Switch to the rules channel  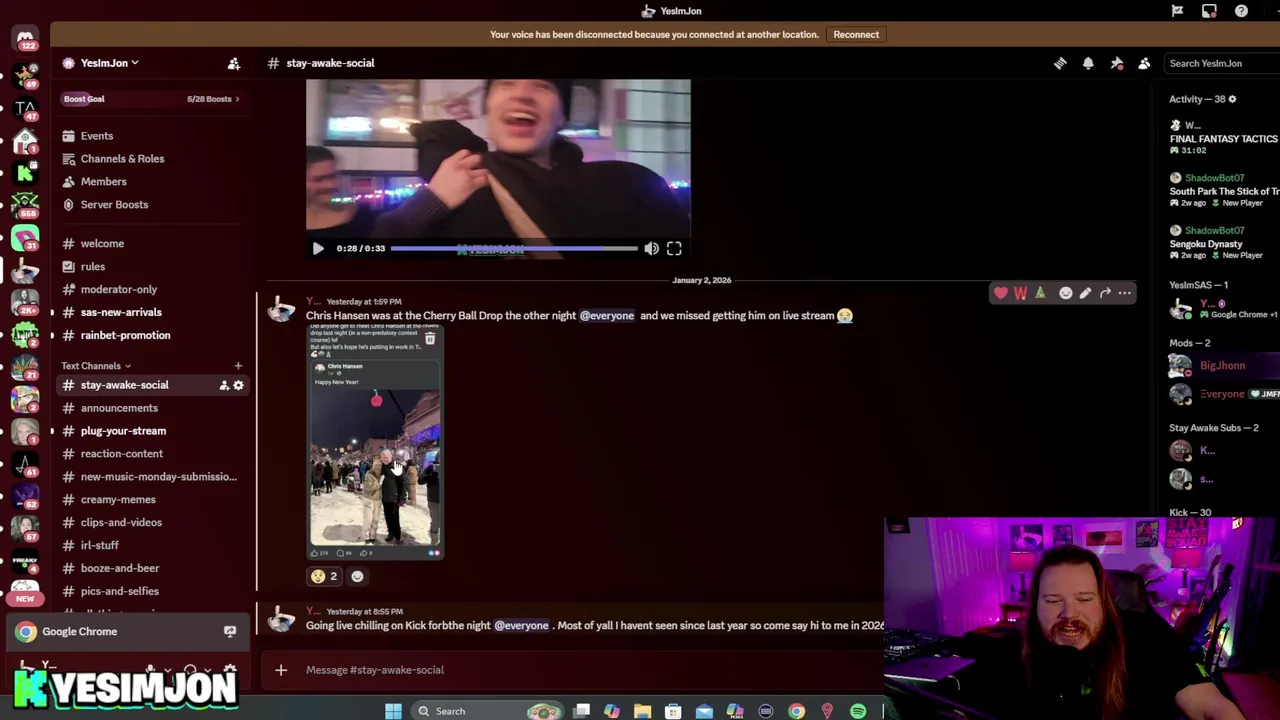pyautogui.click(x=92, y=267)
